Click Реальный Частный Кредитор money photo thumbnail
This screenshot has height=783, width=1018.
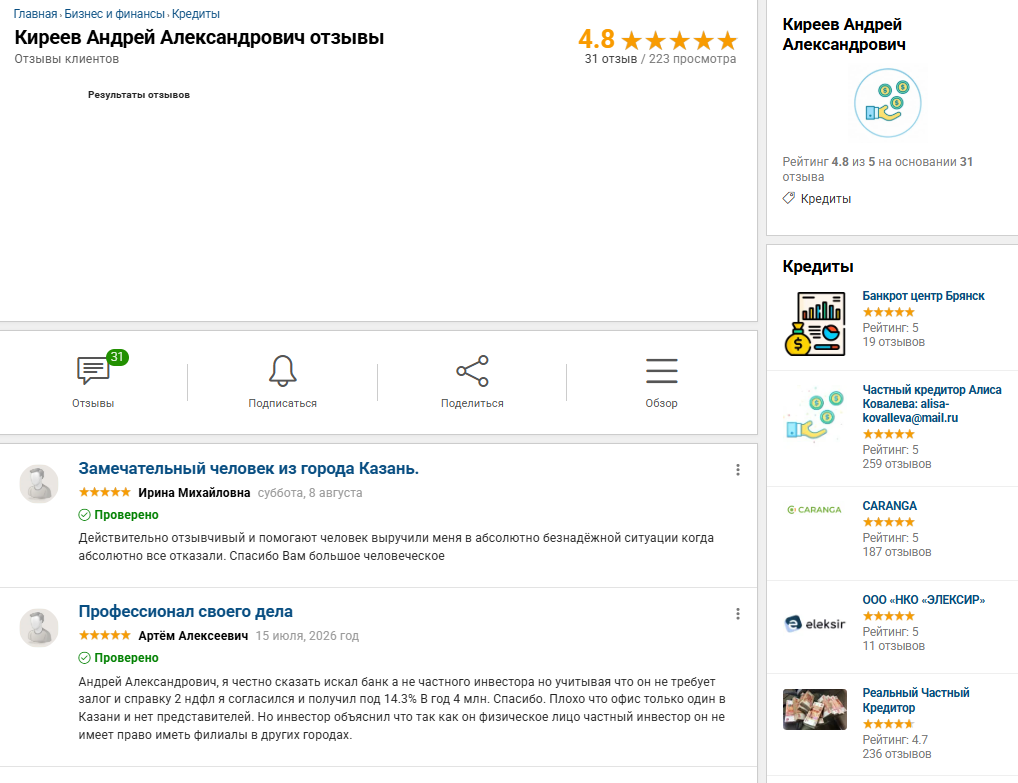(815, 710)
